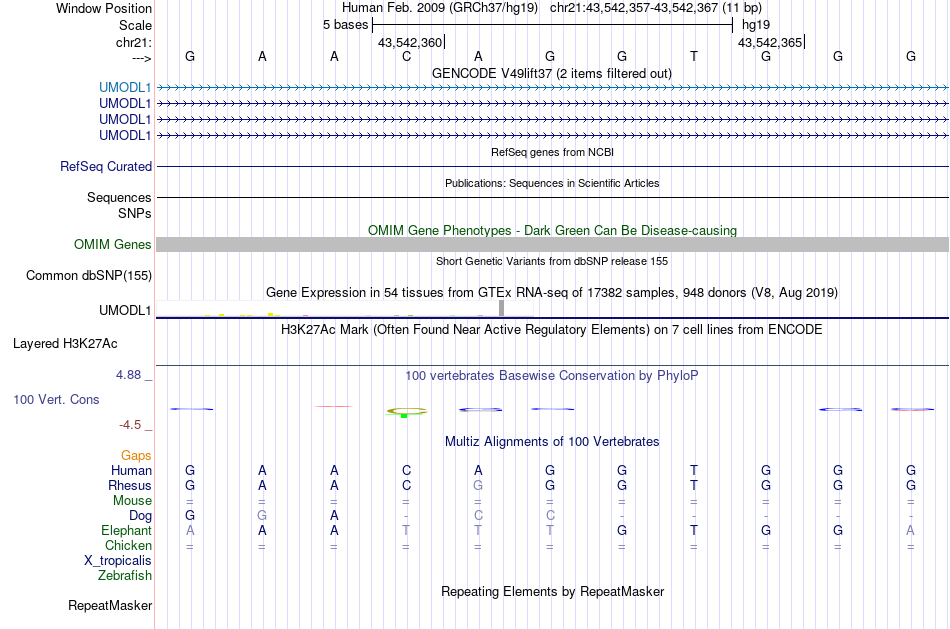Click the green PhyloP bar under base C
950x629 pixels.
(x=404, y=416)
